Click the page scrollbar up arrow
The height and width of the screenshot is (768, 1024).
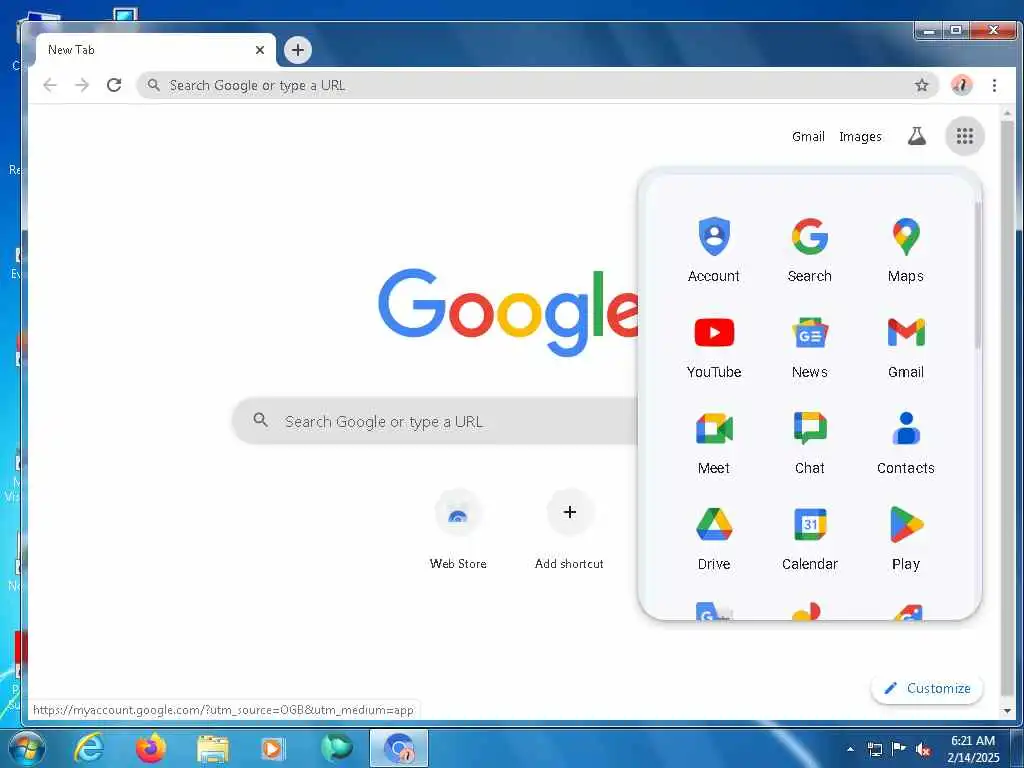1007,114
